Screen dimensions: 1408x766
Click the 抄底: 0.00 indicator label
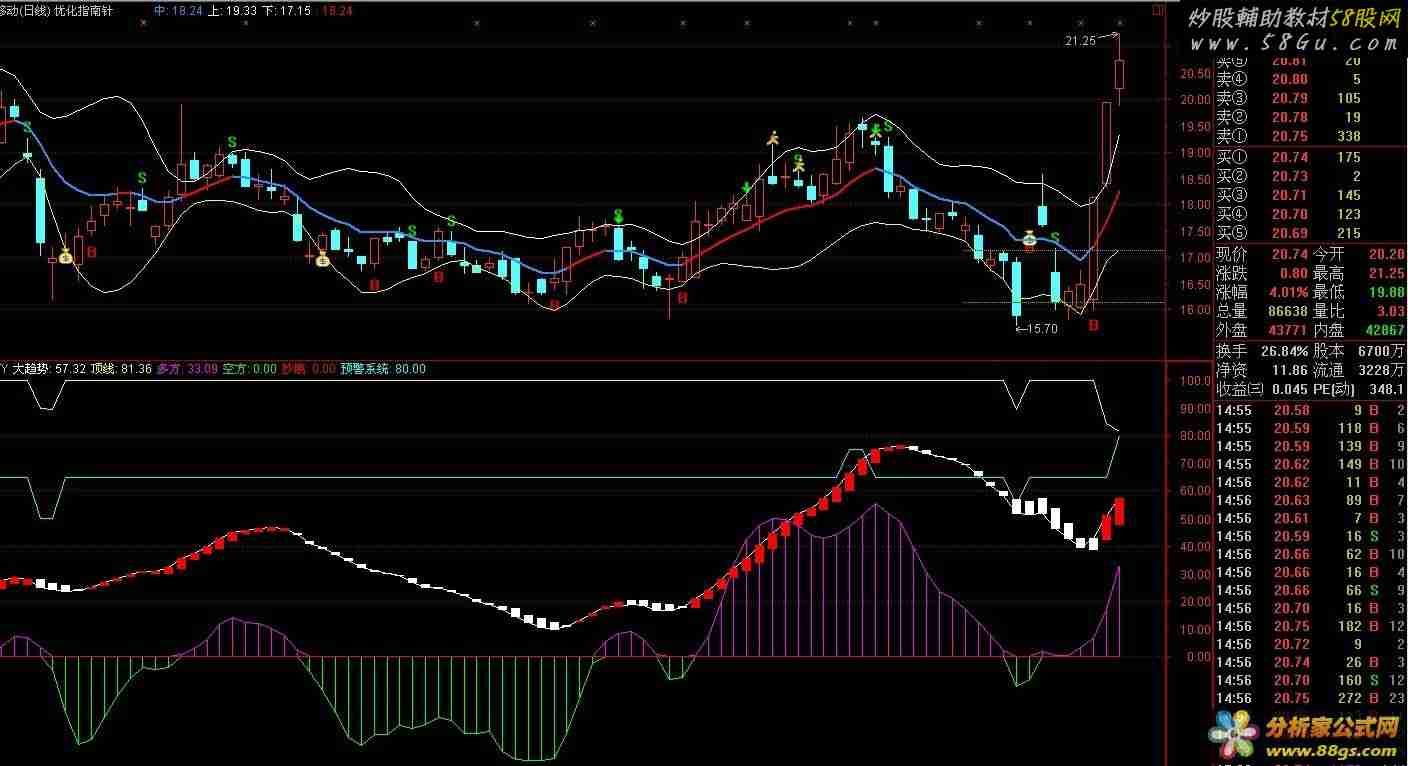[x=309, y=369]
